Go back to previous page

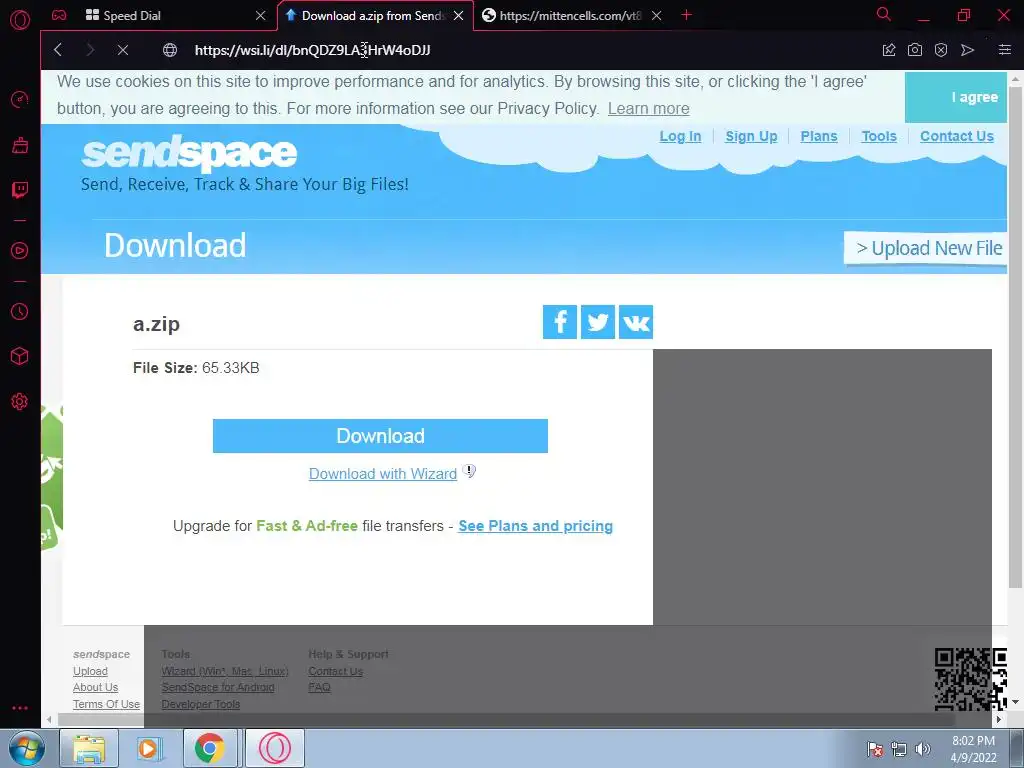pyautogui.click(x=58, y=50)
